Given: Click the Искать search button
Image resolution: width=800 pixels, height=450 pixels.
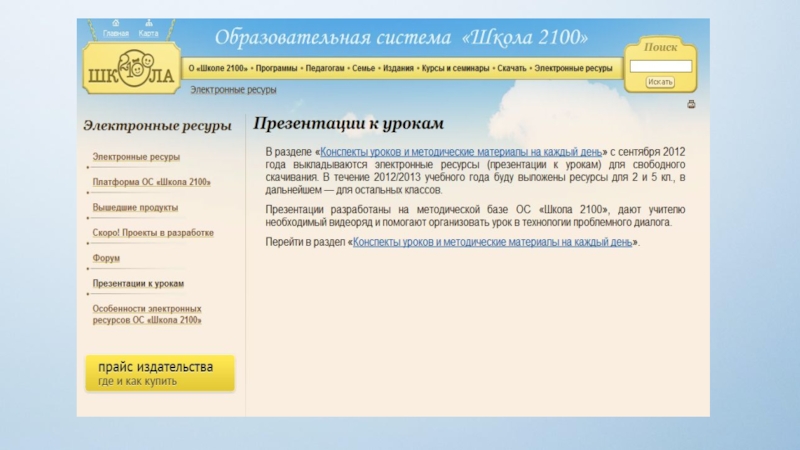Looking at the screenshot, I should click(x=660, y=82).
